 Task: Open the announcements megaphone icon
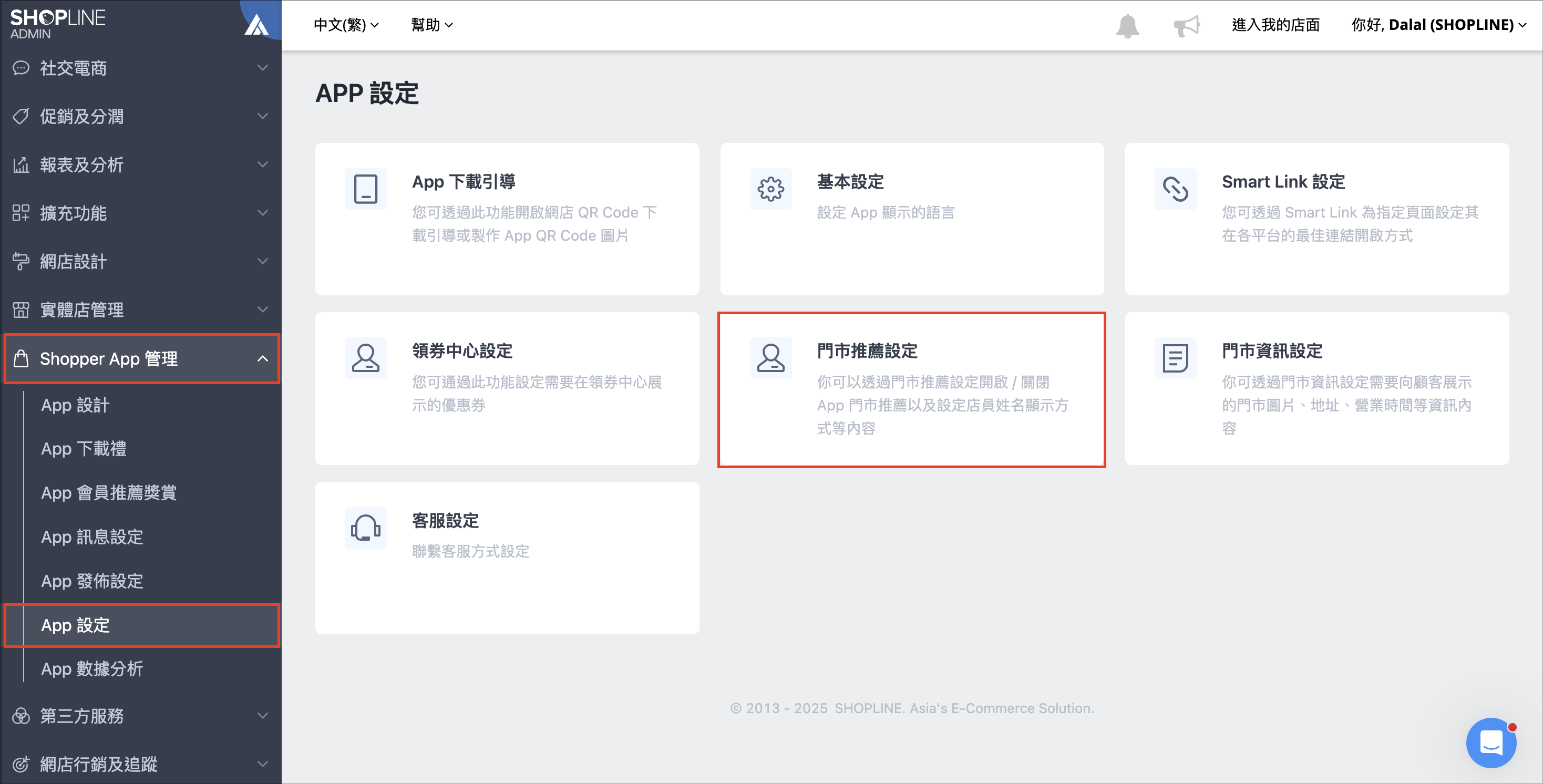point(1186,25)
